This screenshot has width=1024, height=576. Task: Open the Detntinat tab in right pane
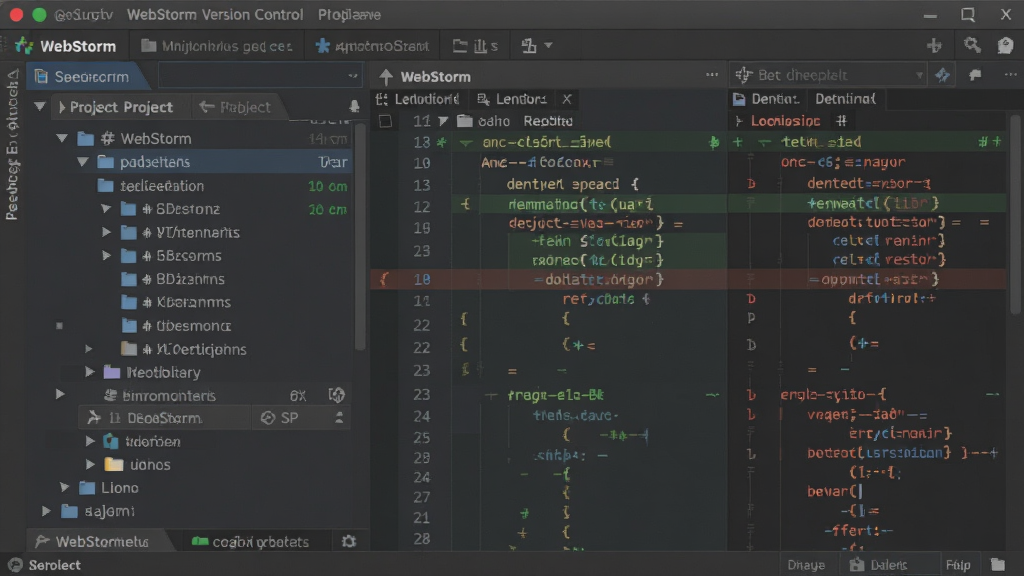(x=846, y=99)
